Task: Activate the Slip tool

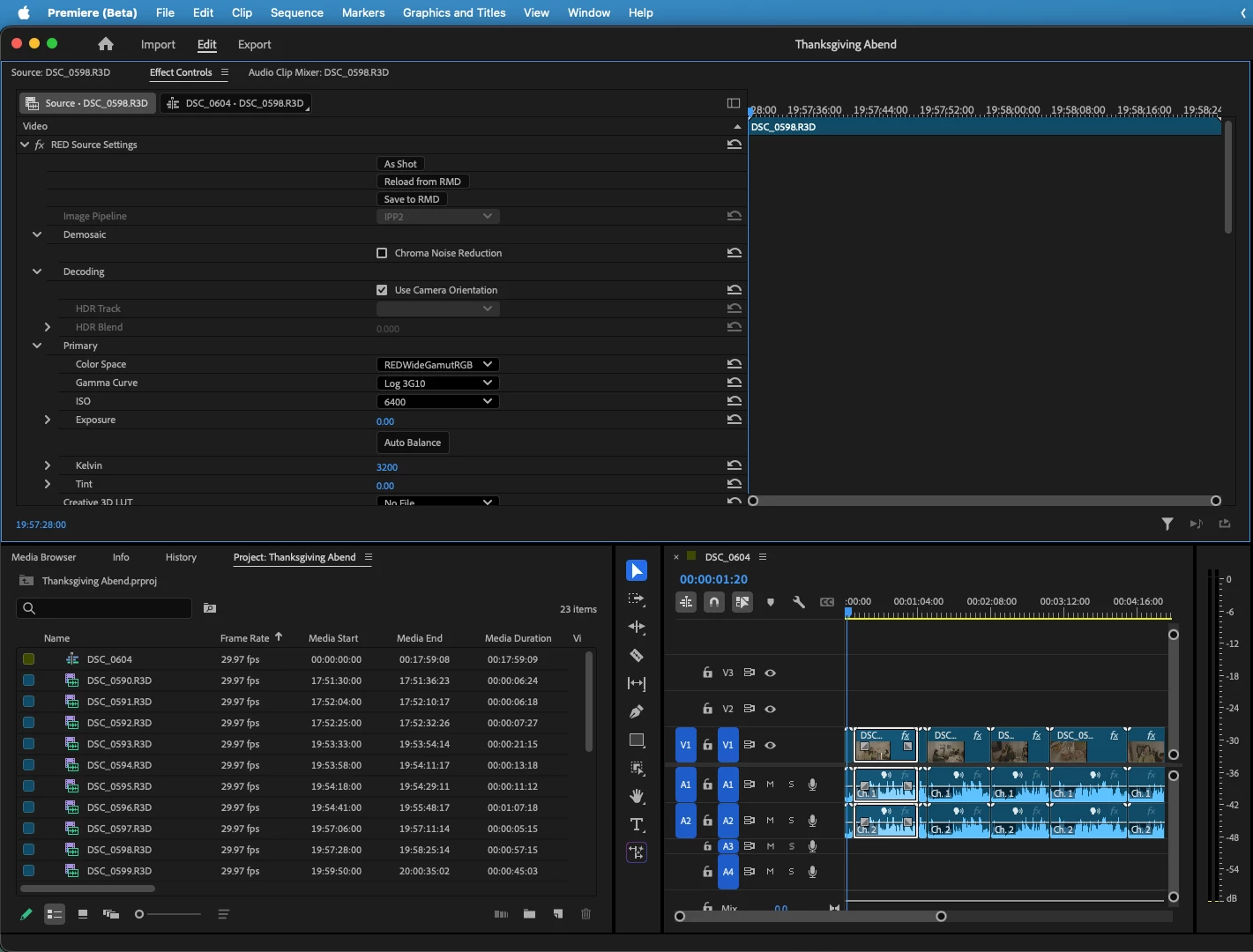Action: (x=637, y=683)
